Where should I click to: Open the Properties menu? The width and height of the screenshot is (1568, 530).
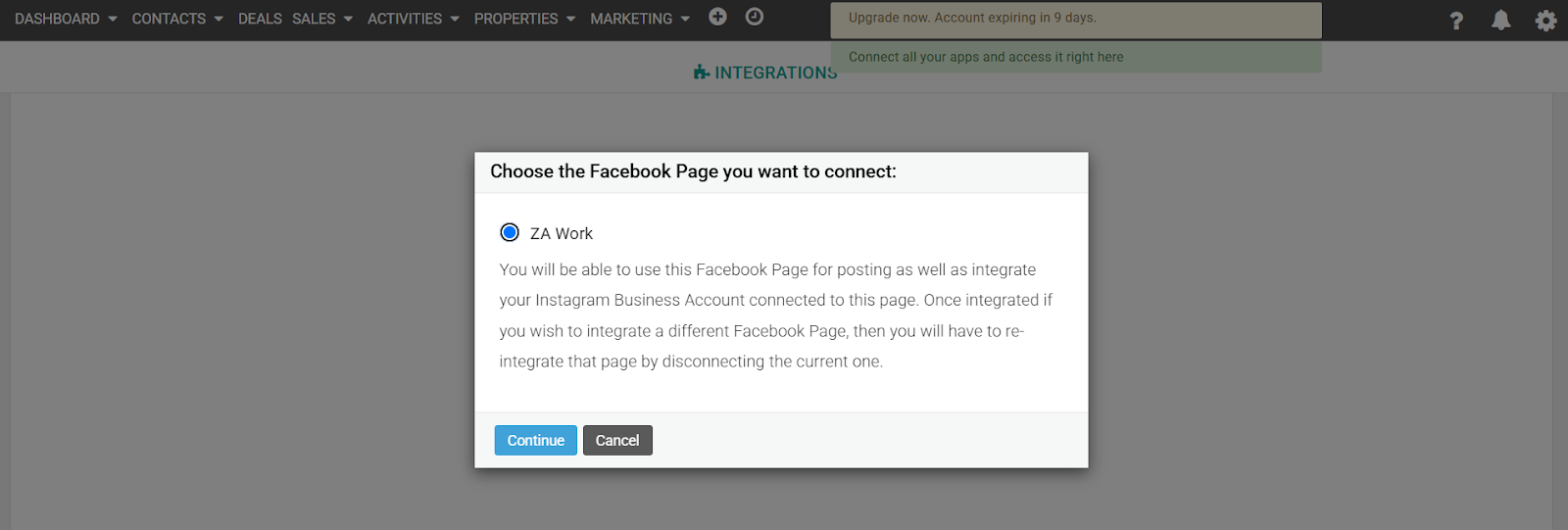tap(515, 19)
